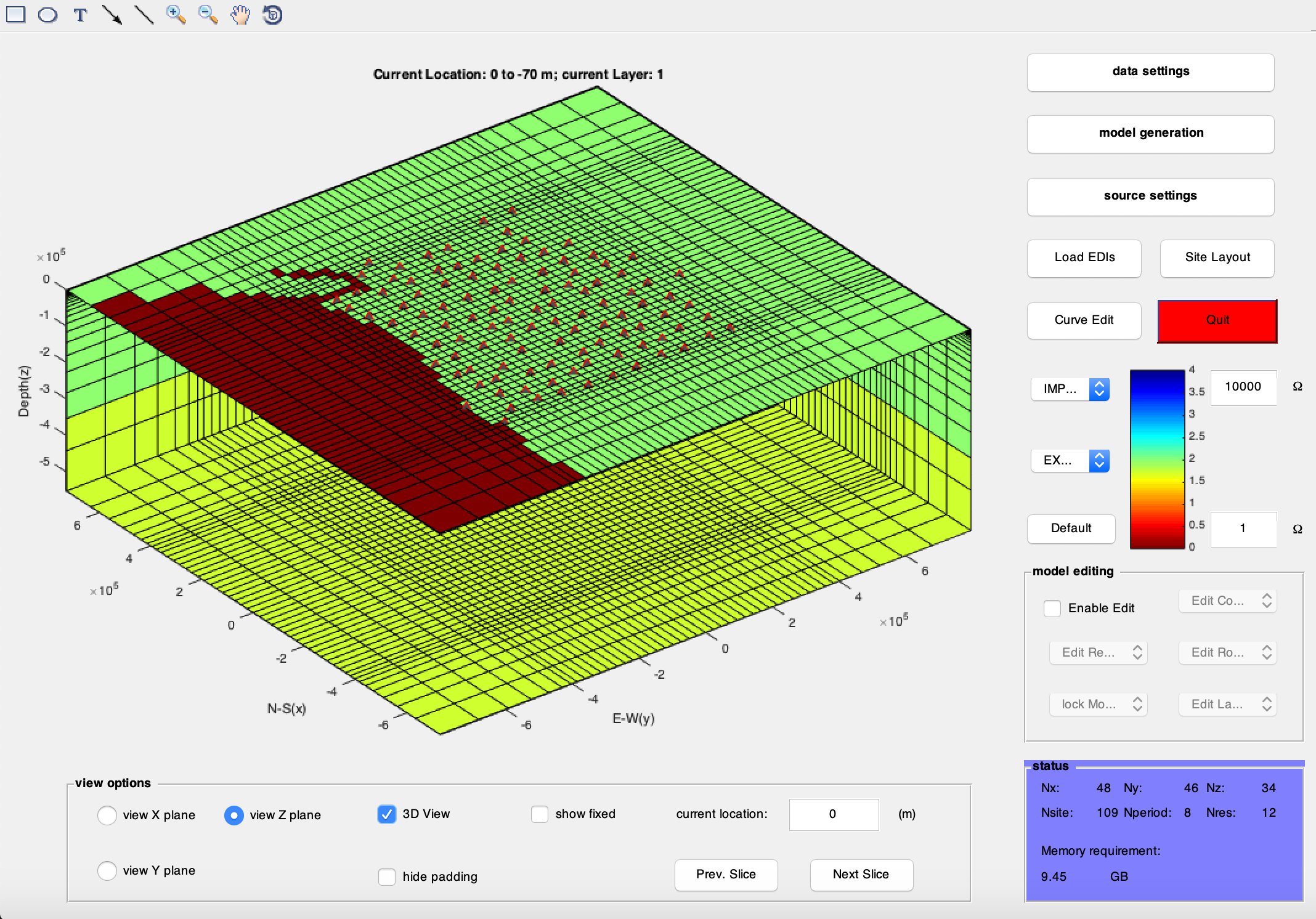Open the model generation panel
Image resolution: width=1316 pixels, height=919 pixels.
(1152, 132)
